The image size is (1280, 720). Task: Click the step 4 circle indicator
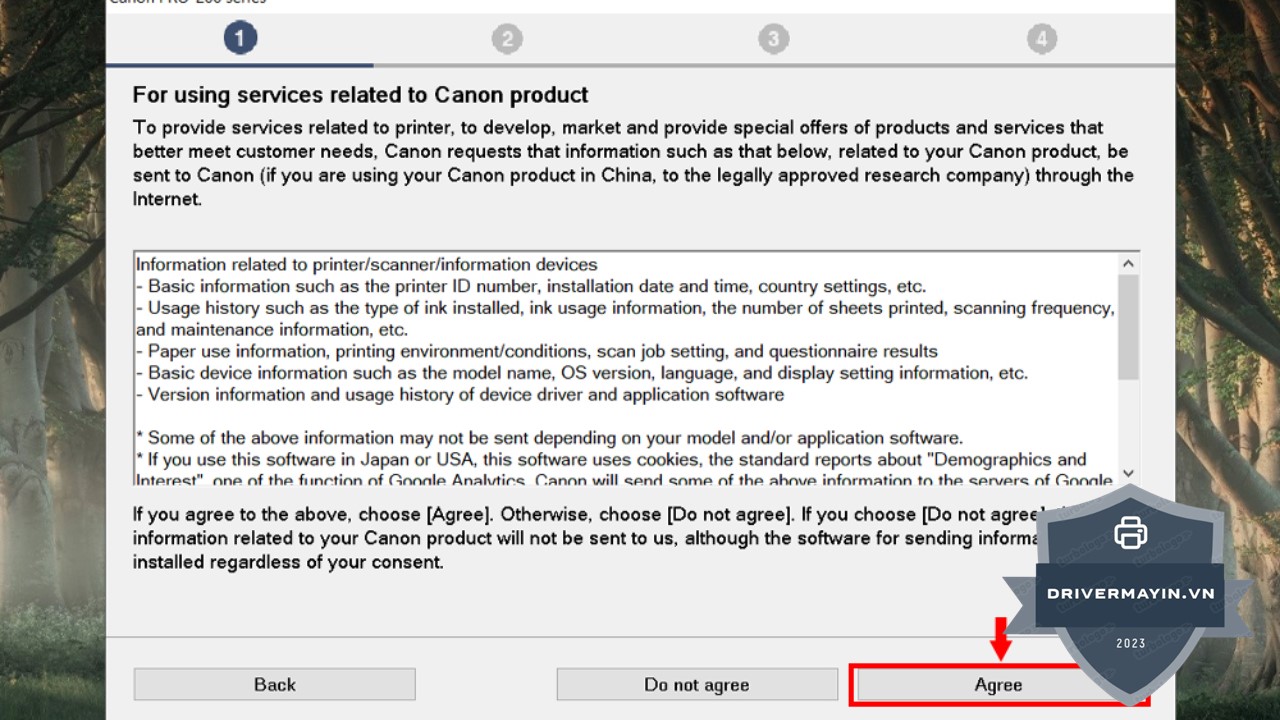pyautogui.click(x=1041, y=39)
